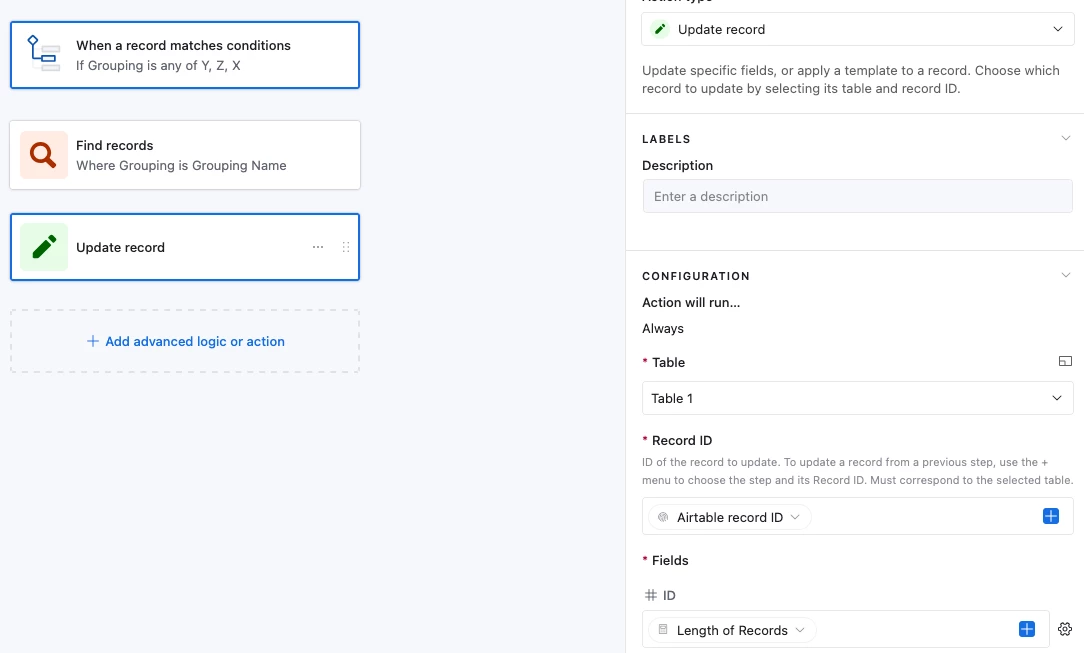Collapse the Configuration section
Image resolution: width=1084 pixels, height=653 pixels.
click(x=1065, y=275)
